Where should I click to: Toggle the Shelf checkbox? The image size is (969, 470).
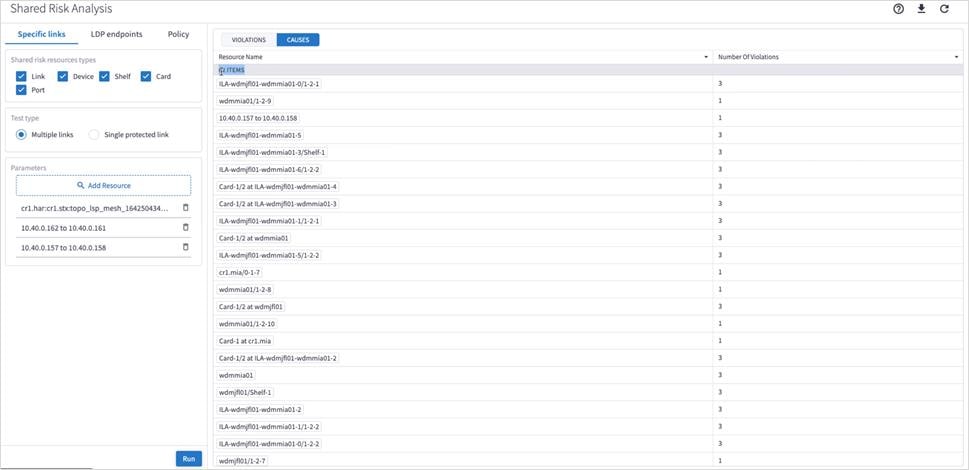pos(104,77)
